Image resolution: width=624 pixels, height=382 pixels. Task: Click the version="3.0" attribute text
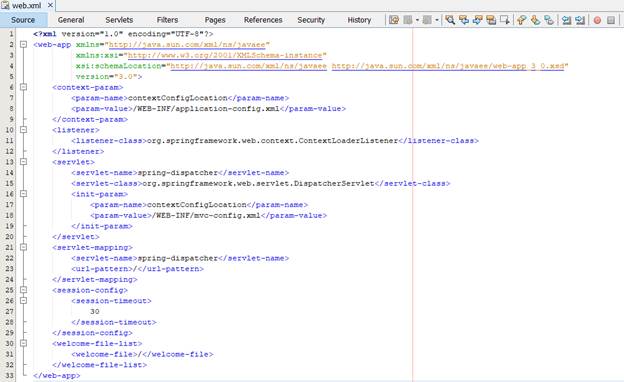[x=109, y=77]
